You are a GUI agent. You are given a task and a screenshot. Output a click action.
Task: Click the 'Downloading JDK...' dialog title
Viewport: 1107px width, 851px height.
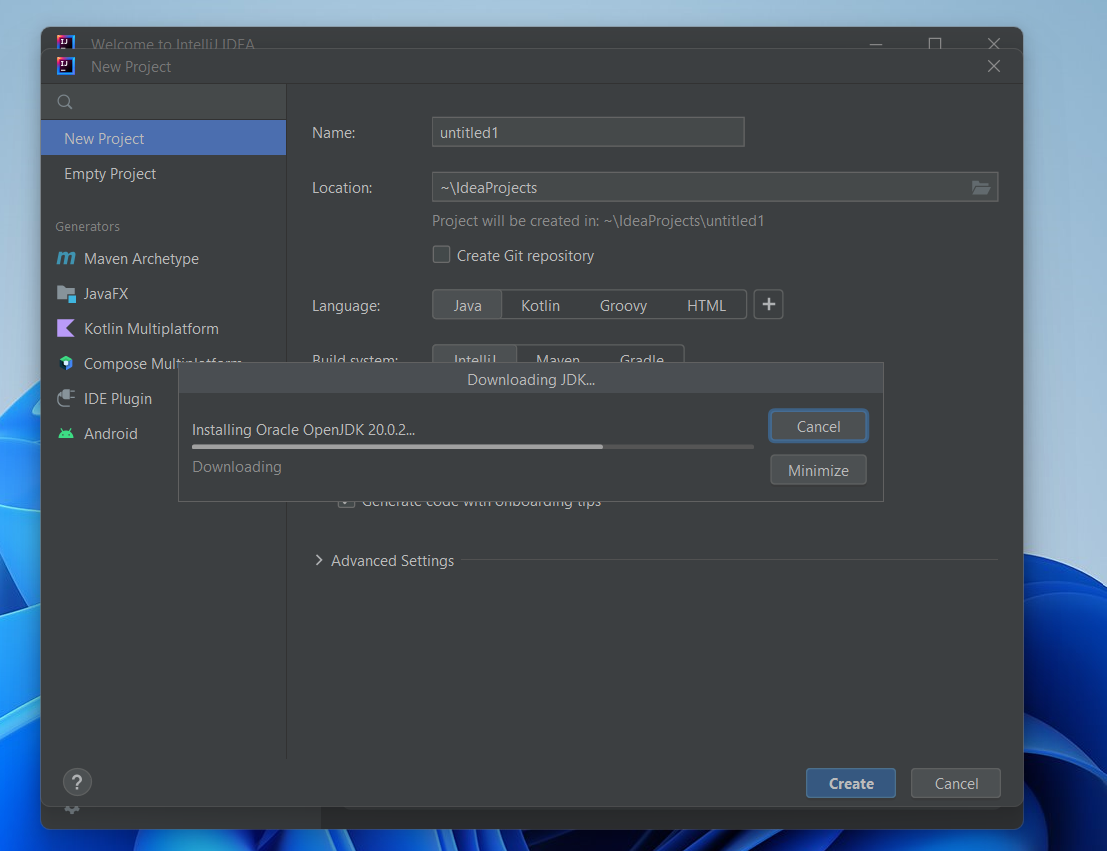point(531,379)
